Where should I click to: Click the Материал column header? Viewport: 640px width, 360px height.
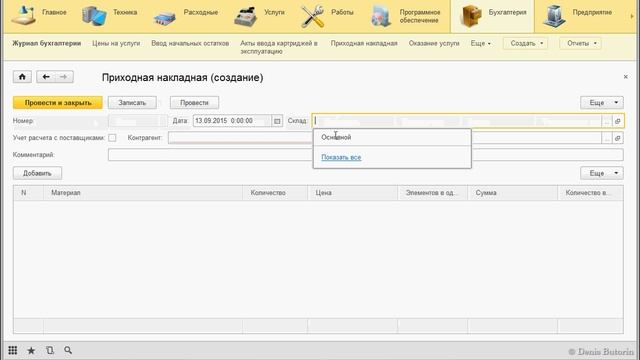point(143,193)
